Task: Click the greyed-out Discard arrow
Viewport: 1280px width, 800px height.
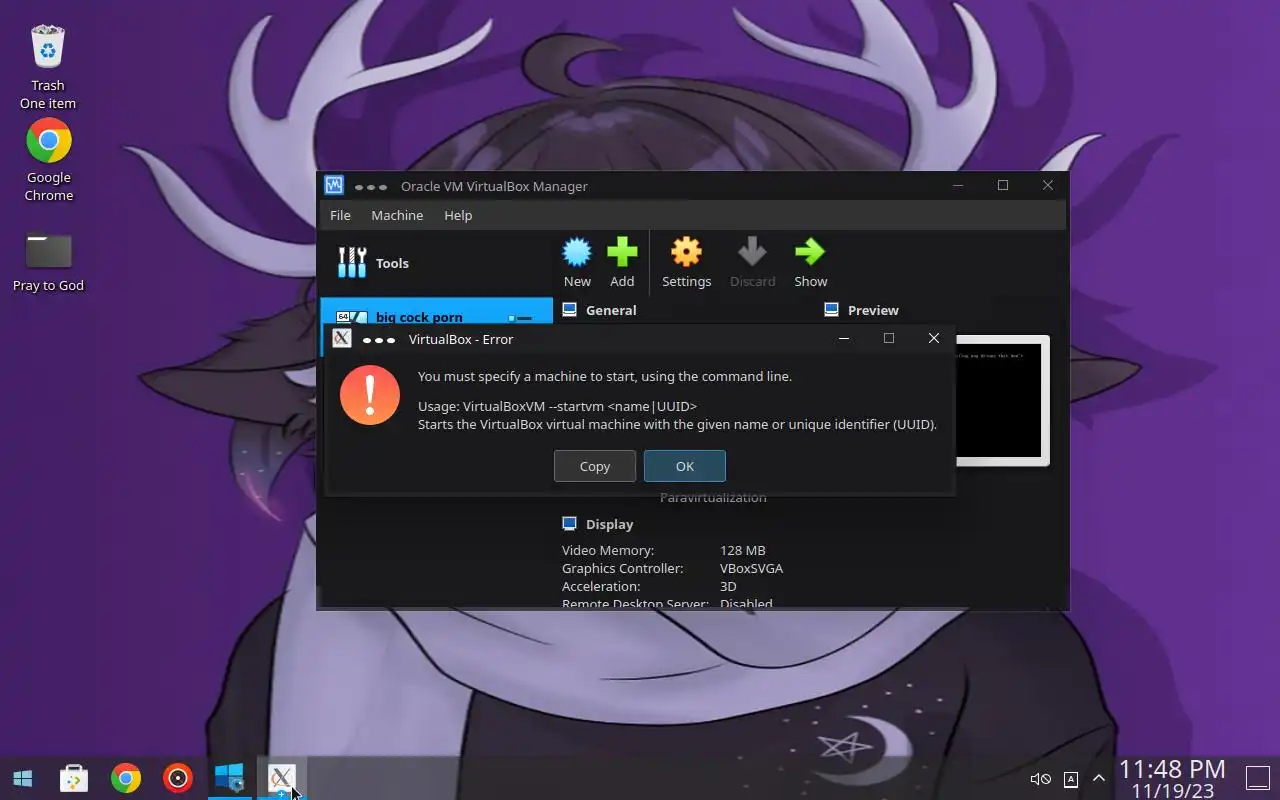Action: tap(752, 252)
